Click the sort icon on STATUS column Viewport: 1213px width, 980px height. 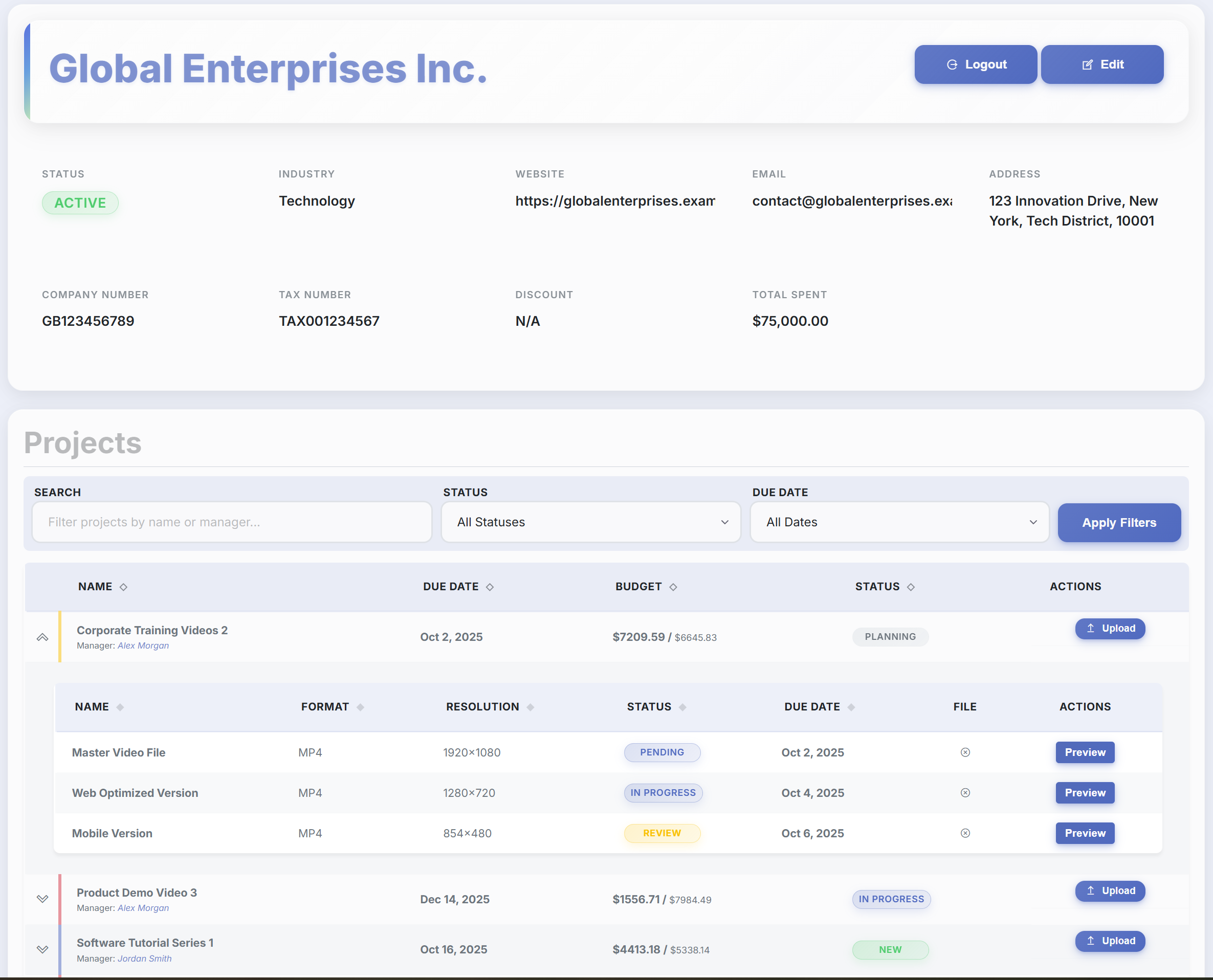click(911, 587)
